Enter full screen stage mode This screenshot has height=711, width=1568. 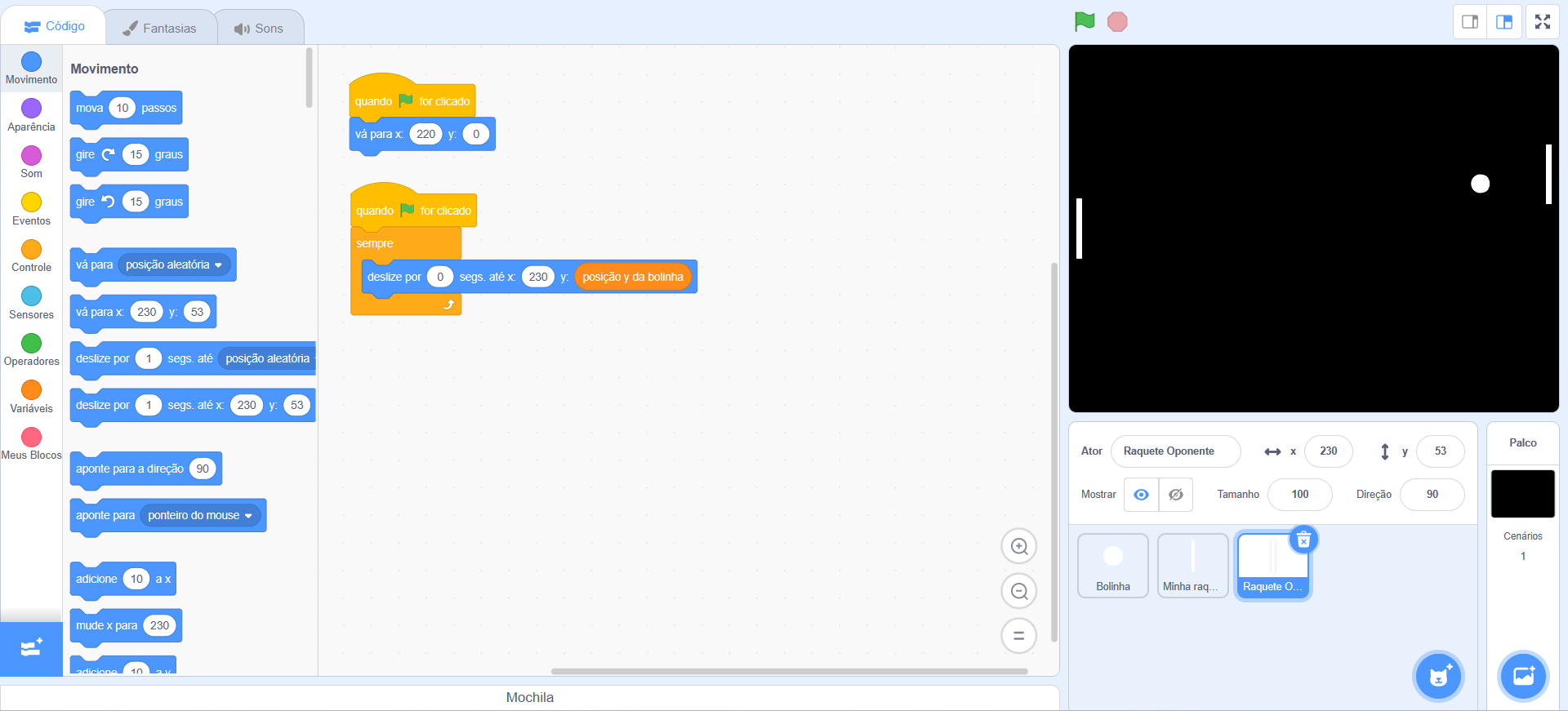1543,22
